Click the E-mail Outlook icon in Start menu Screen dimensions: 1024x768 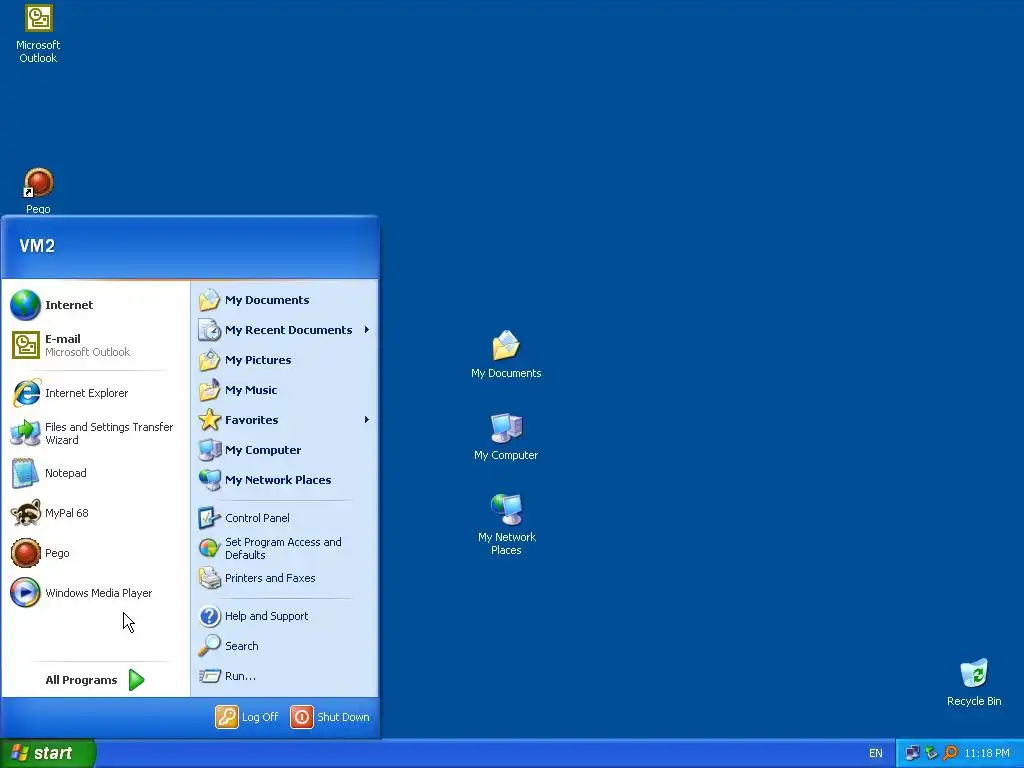pos(25,345)
